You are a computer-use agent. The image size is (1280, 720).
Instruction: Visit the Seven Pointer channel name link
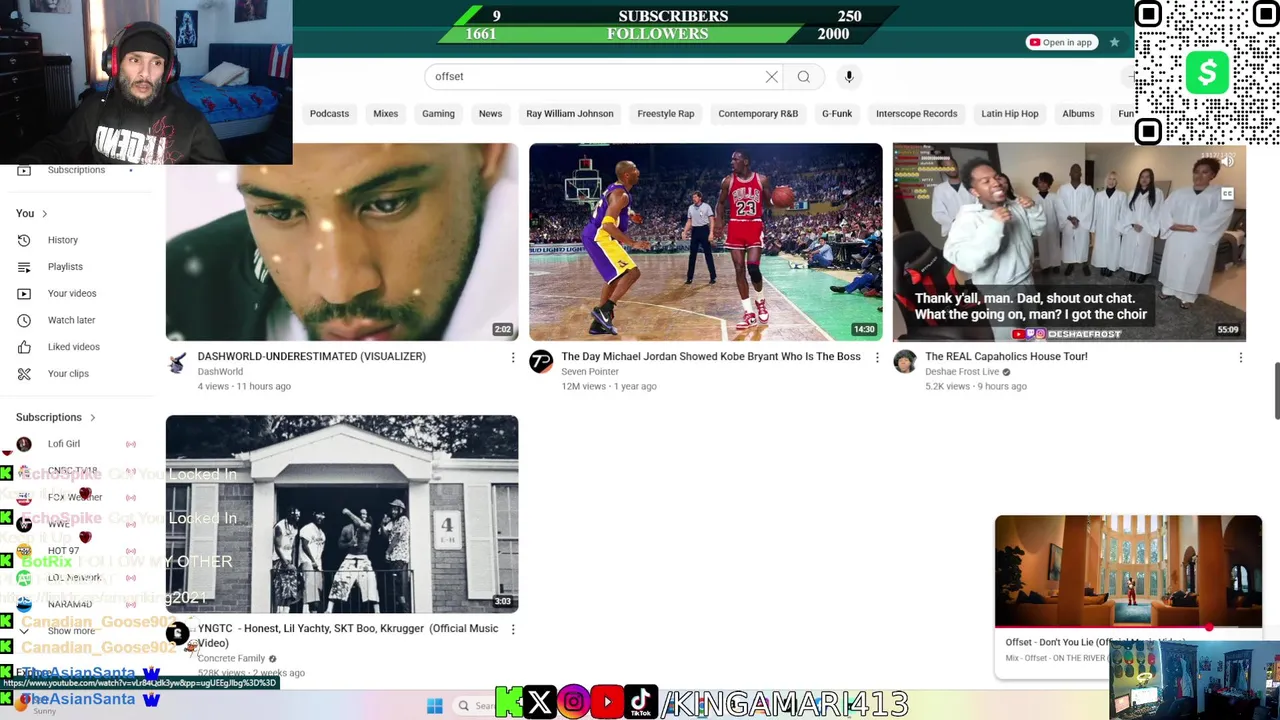coord(590,372)
